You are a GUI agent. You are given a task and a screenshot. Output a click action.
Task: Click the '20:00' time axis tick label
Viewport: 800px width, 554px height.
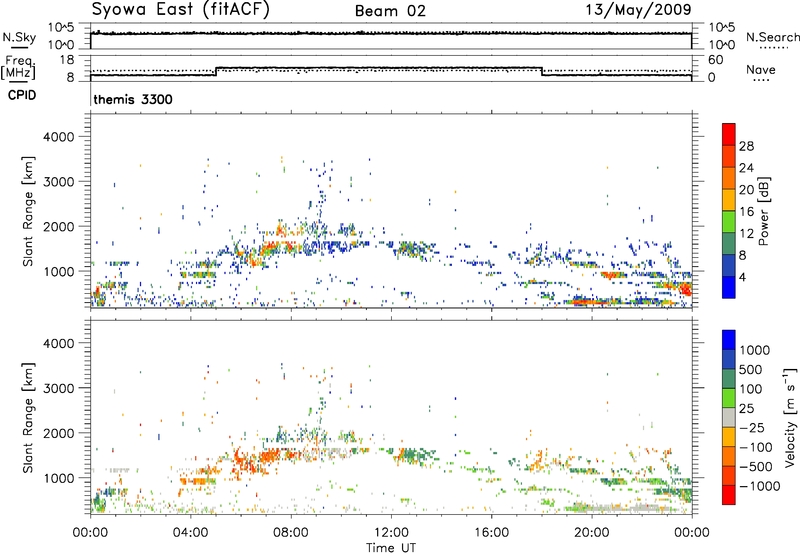591,533
